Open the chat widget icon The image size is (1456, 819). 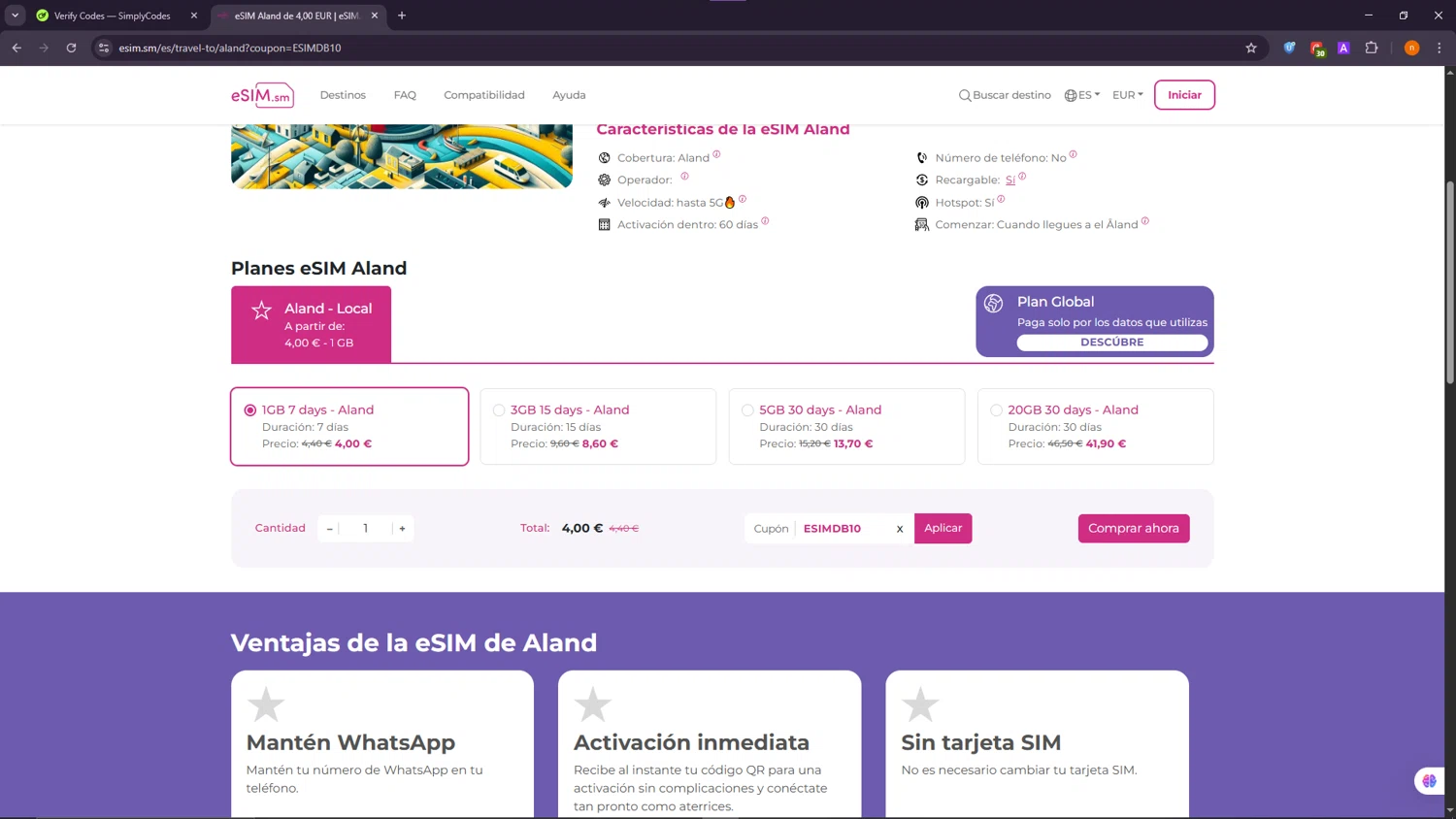pos(1429,780)
